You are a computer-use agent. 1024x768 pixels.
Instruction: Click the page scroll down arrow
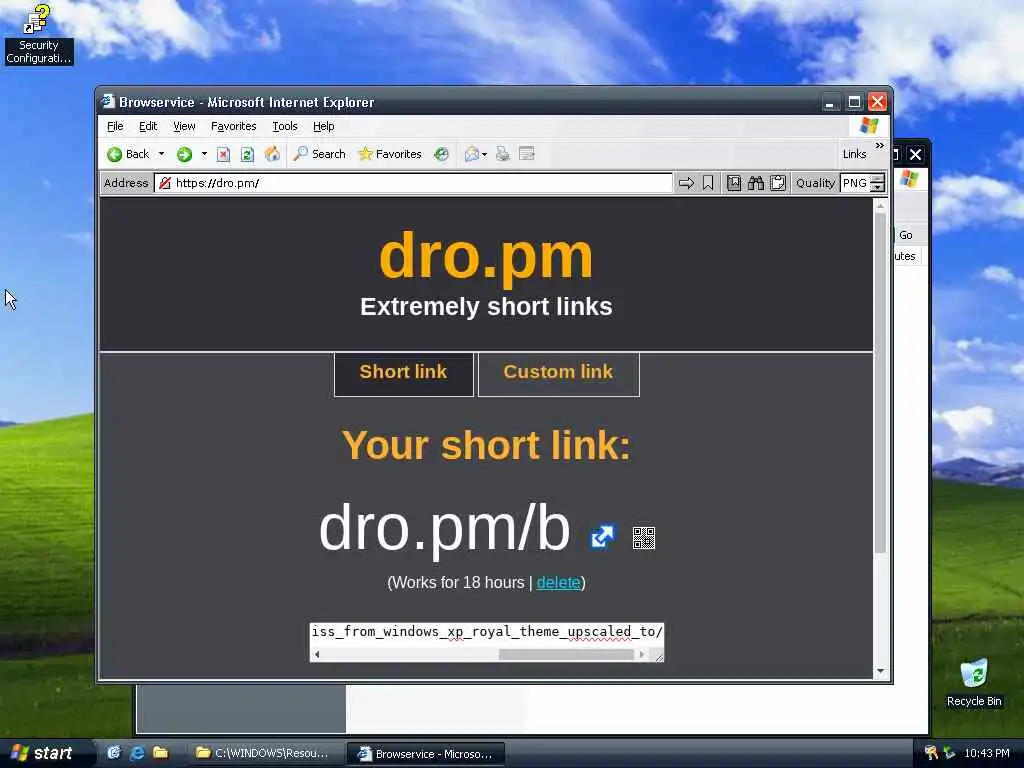880,671
